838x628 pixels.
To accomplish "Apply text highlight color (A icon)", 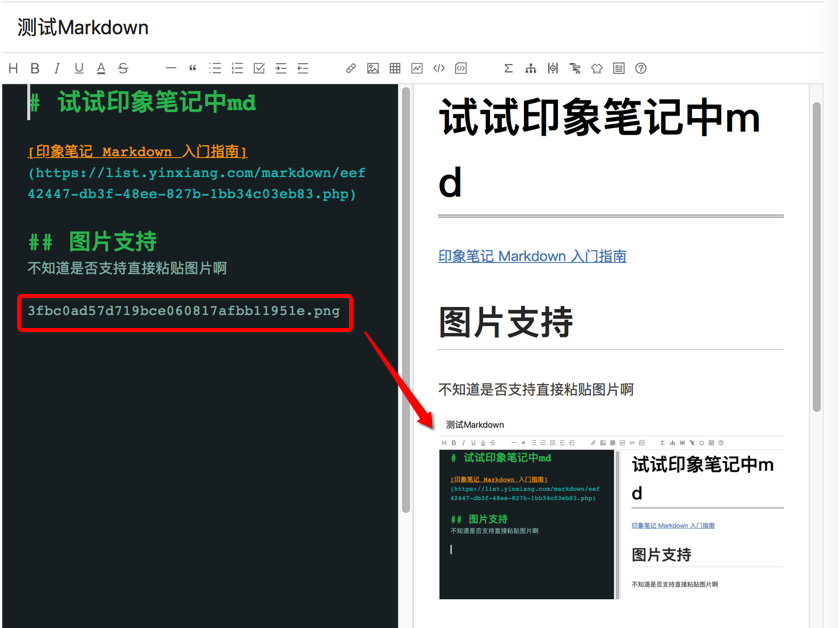I will 101,68.
